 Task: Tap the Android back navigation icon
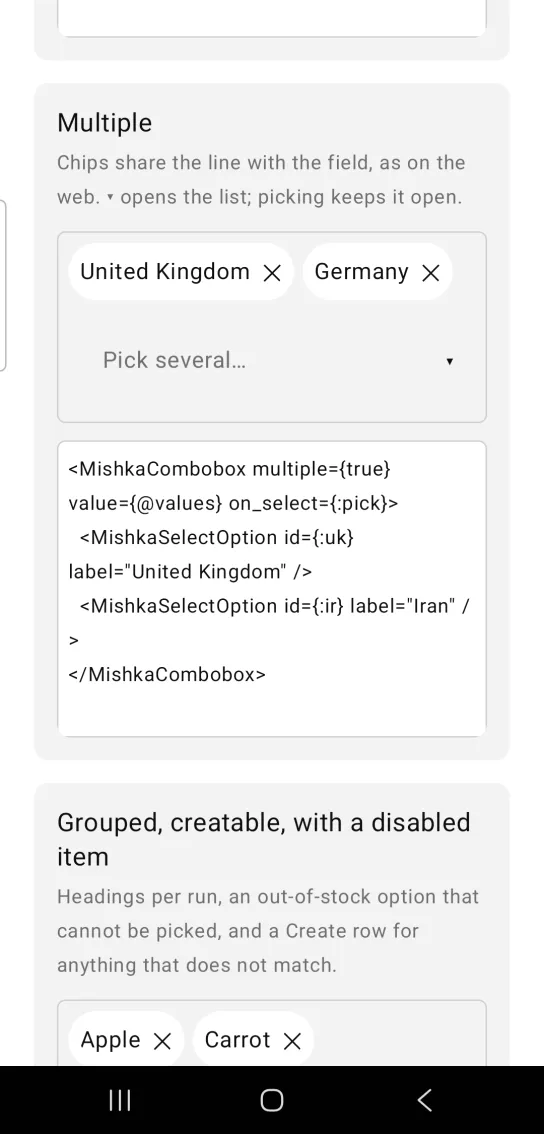(425, 1100)
